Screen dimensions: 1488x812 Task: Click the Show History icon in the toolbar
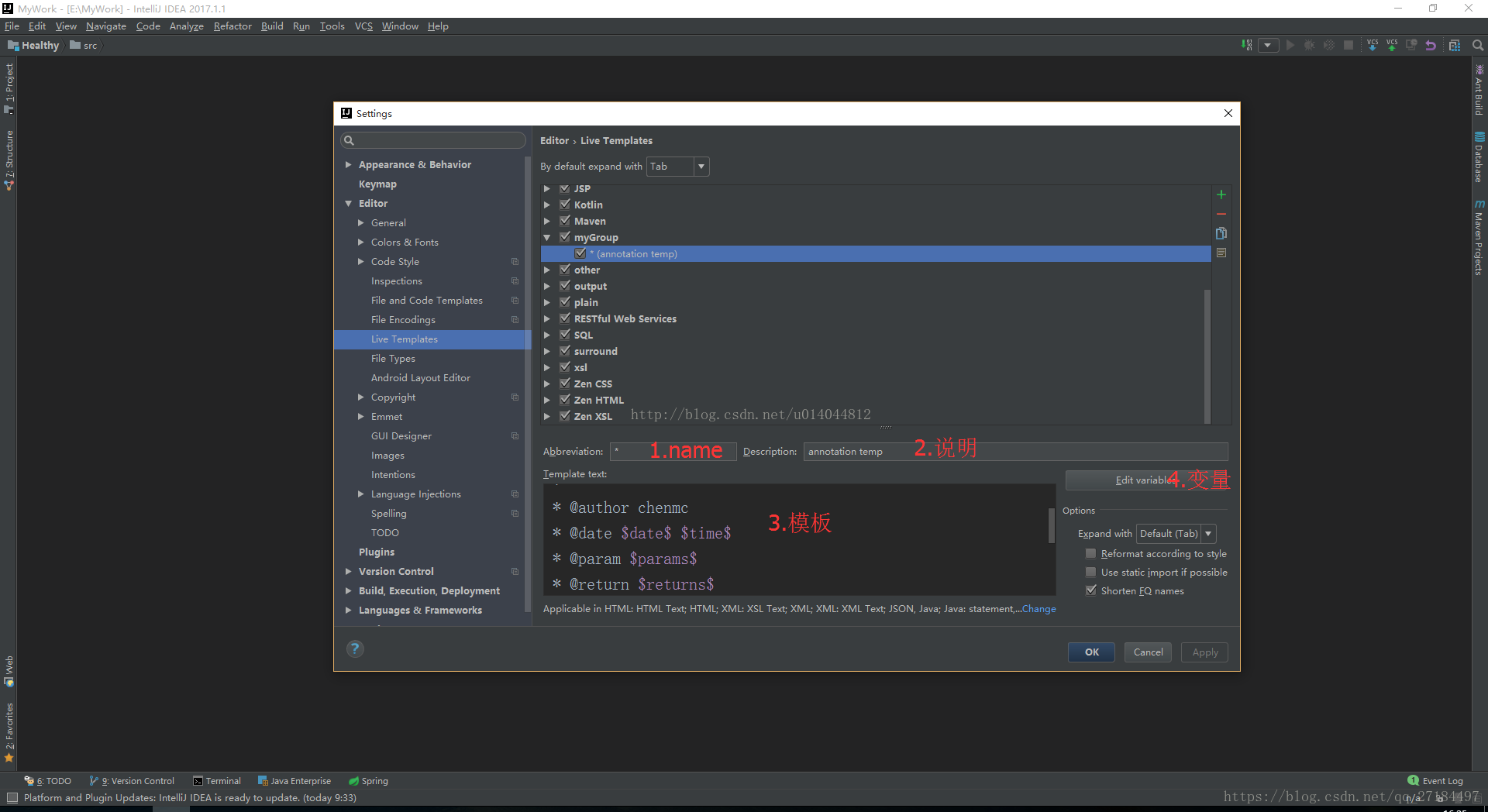(1411, 45)
